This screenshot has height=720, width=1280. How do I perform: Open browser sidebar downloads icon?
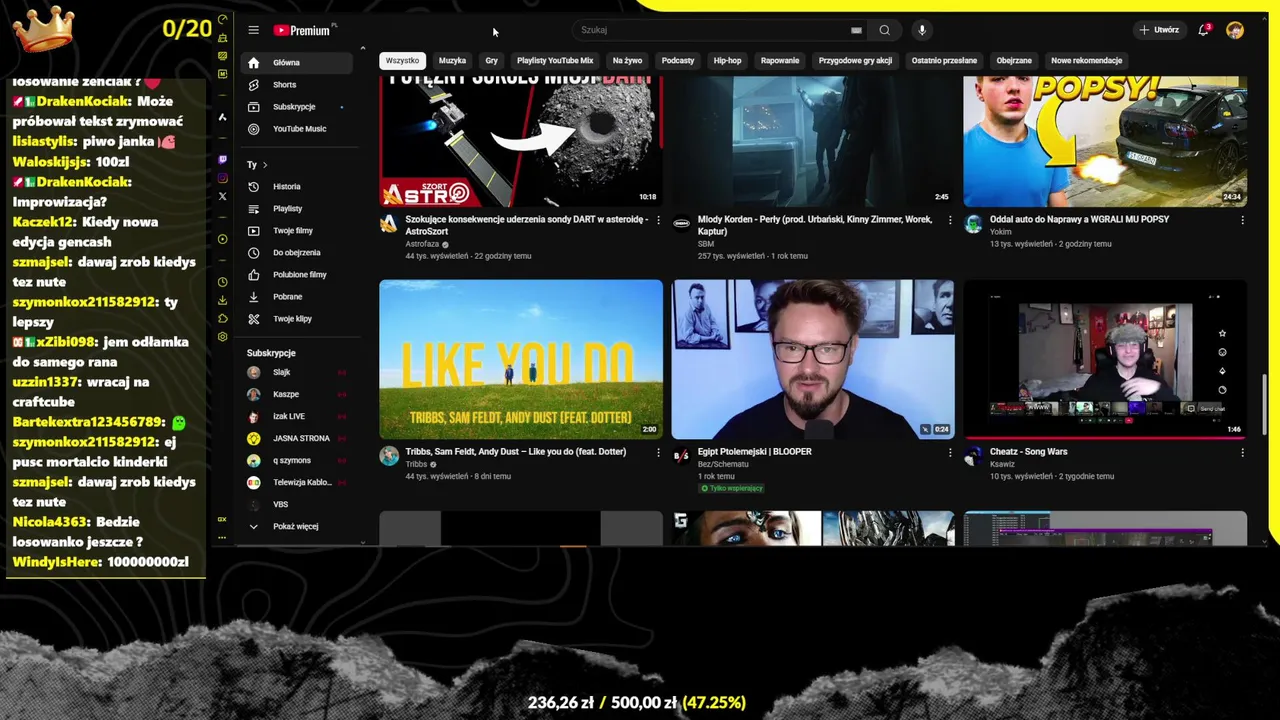pos(222,300)
